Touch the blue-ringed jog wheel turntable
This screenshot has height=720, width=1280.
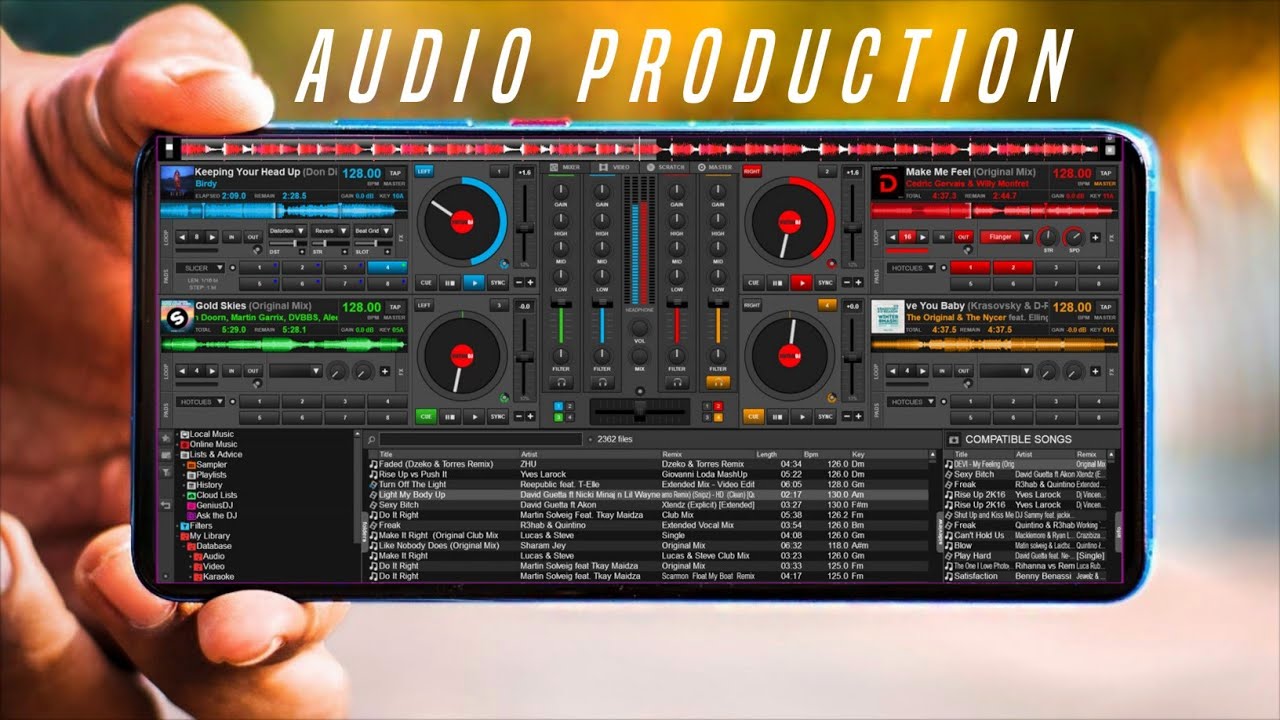tap(462, 221)
